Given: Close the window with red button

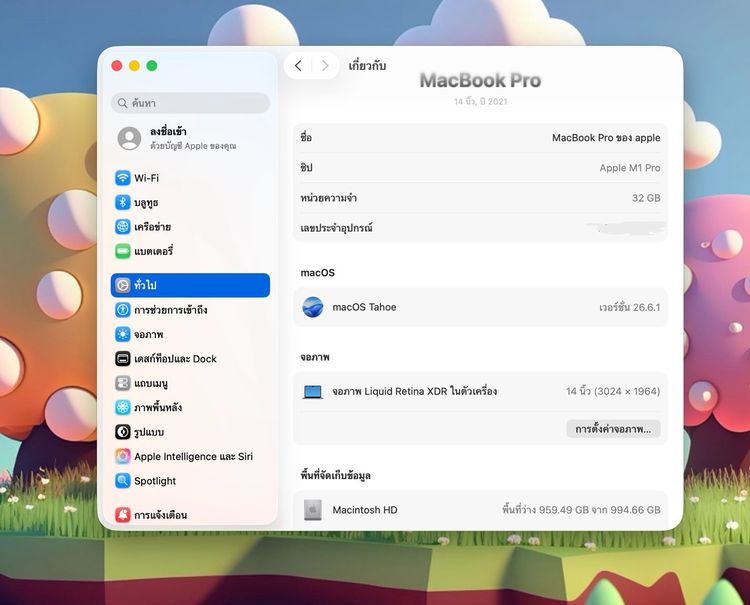Looking at the screenshot, I should click(117, 66).
